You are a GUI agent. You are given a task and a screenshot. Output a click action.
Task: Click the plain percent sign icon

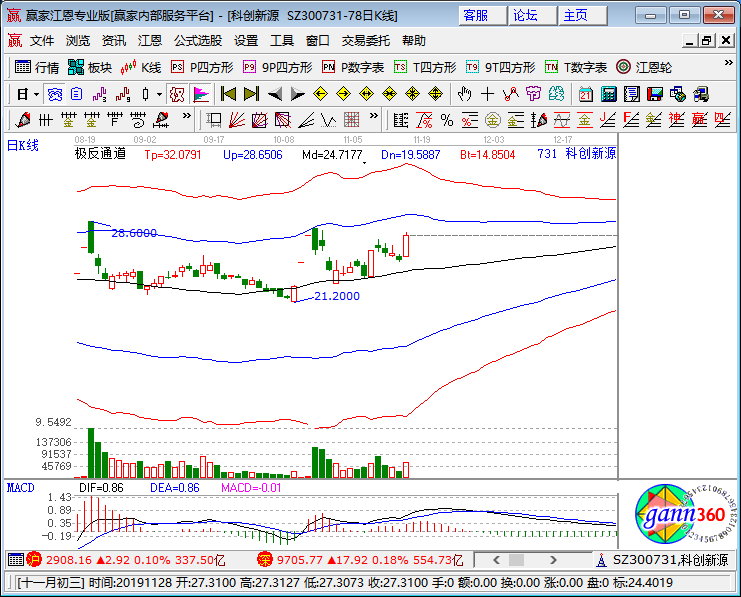pyautogui.click(x=447, y=120)
